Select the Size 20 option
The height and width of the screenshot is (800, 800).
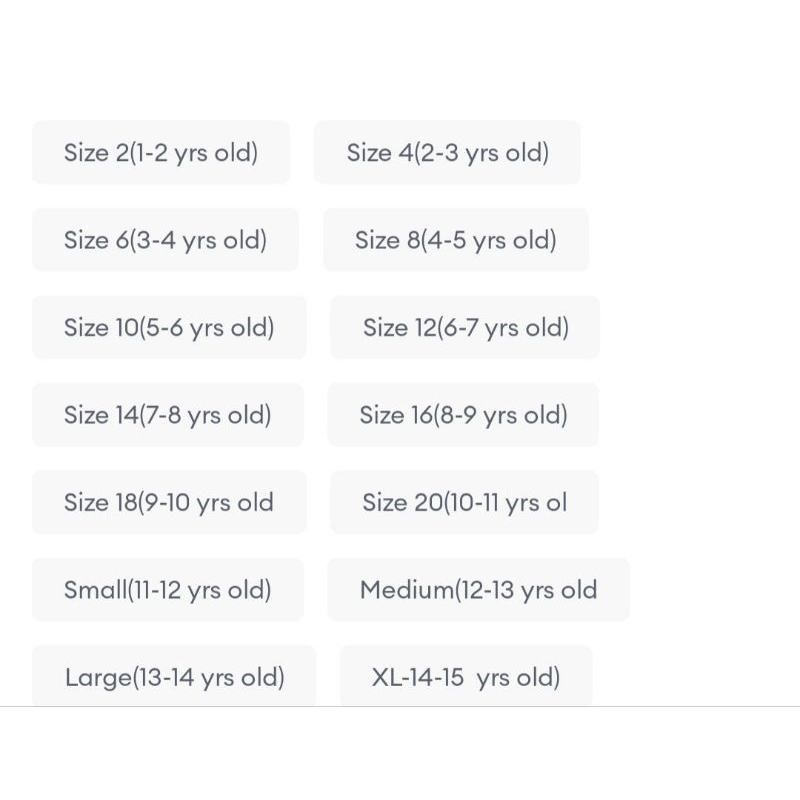click(x=464, y=502)
